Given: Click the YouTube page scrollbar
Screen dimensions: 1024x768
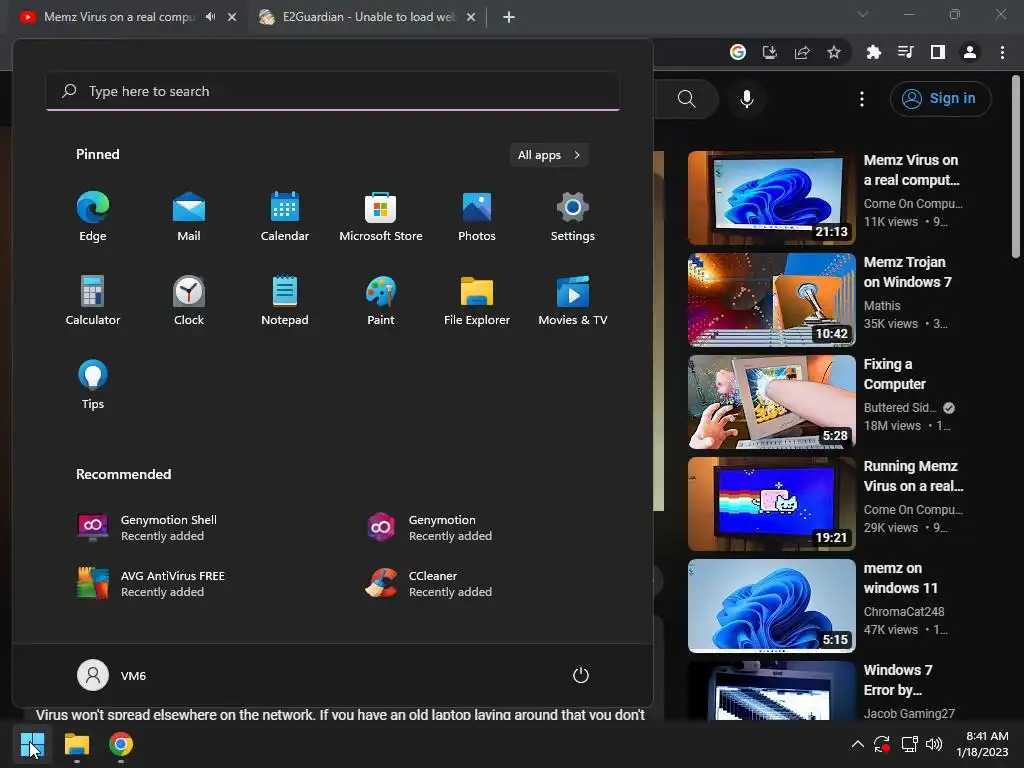Looking at the screenshot, I should coord(1016,168).
